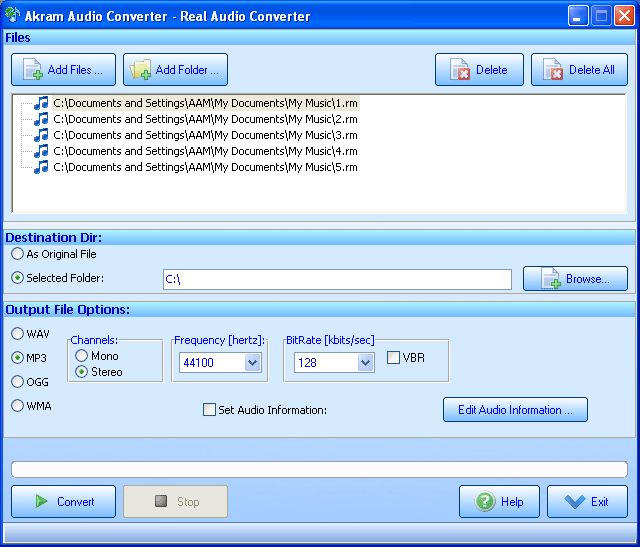
Task: Choose MP3 output format
Action: pos(17,358)
